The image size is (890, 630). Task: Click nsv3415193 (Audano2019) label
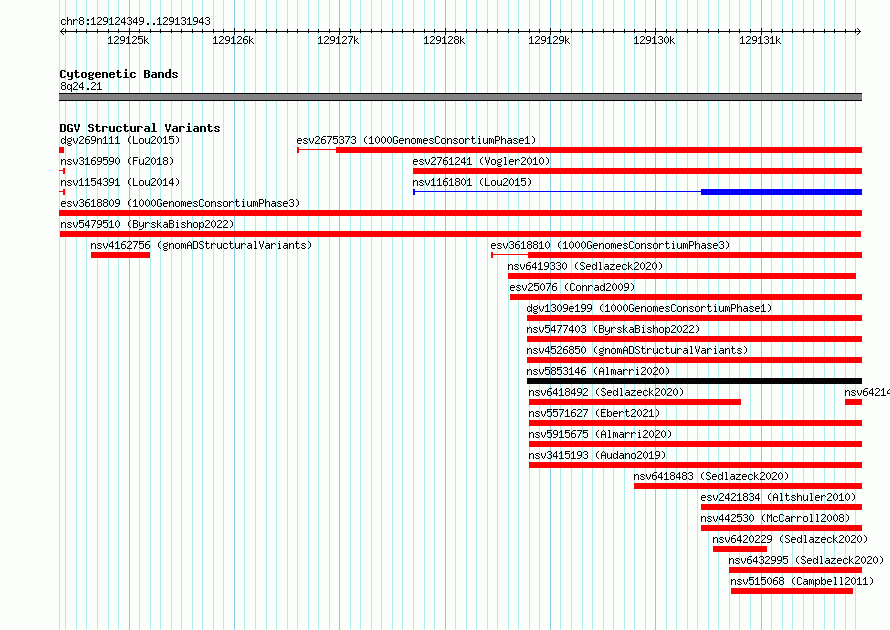pyautogui.click(x=597, y=455)
